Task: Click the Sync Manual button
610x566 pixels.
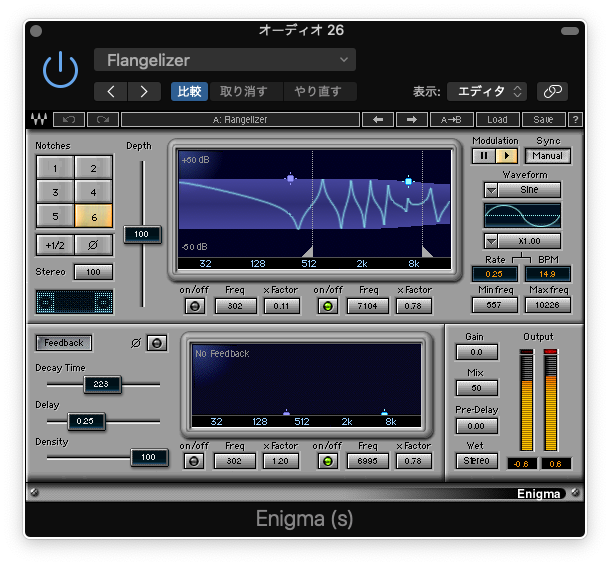Action: (548, 156)
